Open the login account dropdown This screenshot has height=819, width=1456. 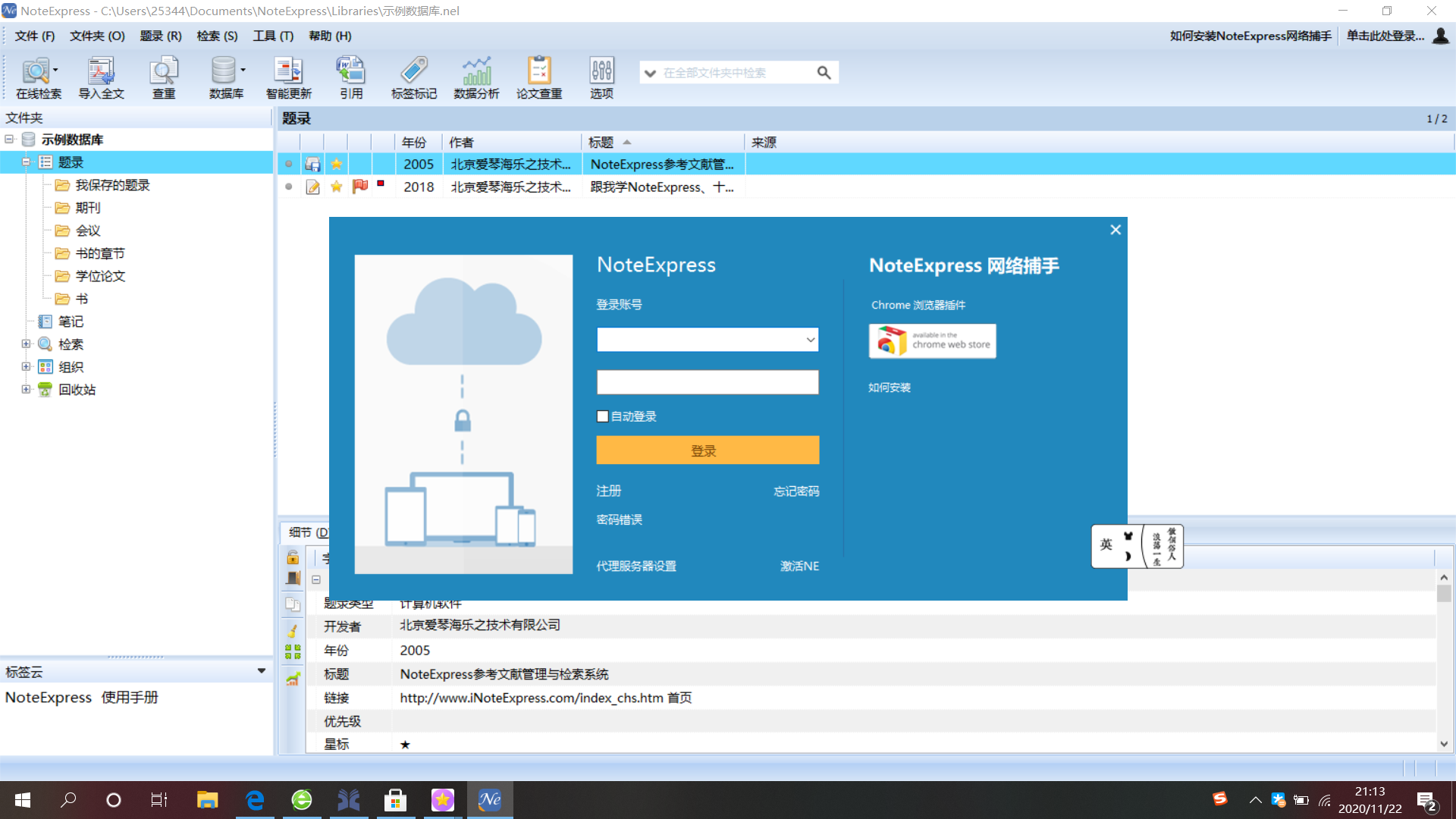tap(810, 340)
